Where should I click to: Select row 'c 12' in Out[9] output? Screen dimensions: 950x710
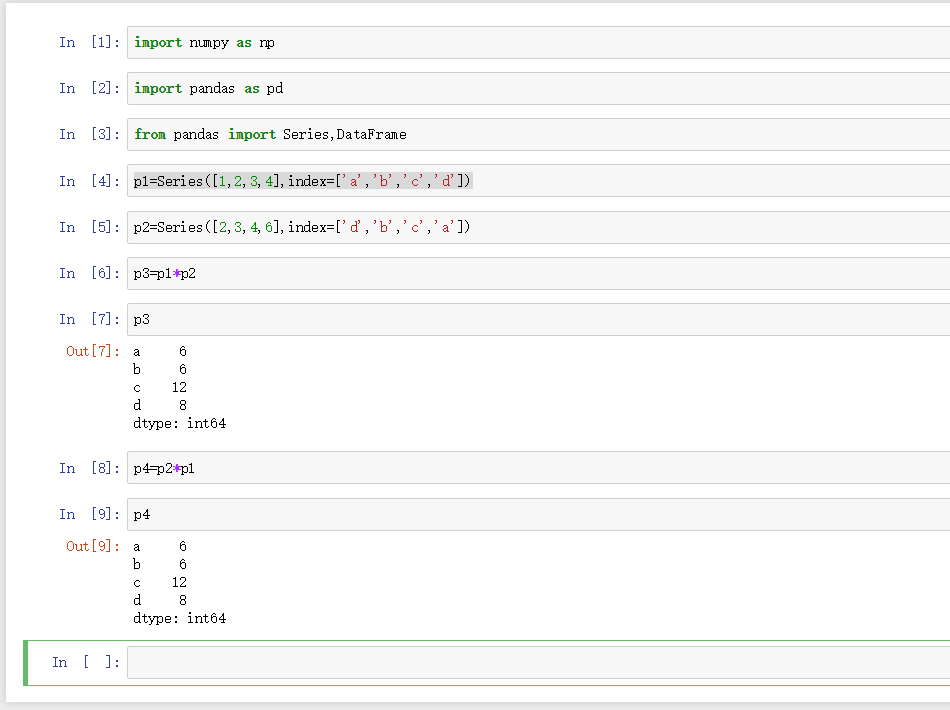coord(160,582)
